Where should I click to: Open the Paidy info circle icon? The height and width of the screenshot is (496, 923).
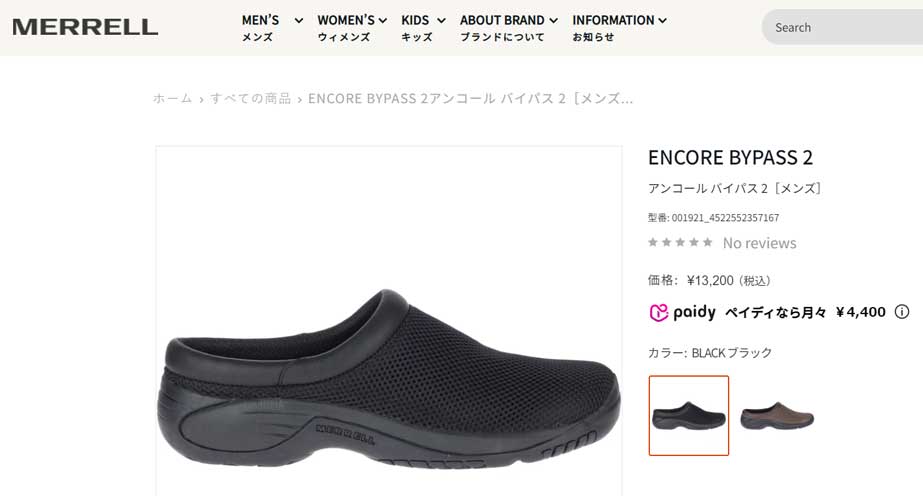point(901,312)
